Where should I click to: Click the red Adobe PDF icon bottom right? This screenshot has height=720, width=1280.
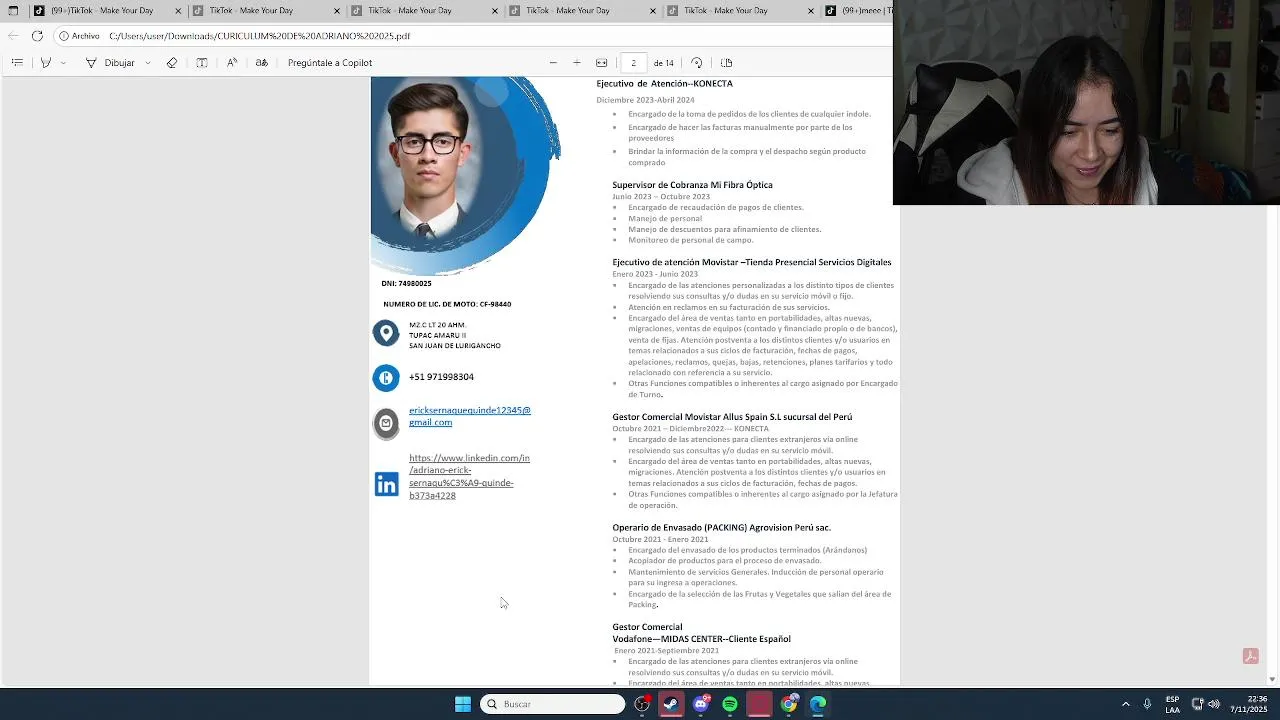pos(1250,656)
